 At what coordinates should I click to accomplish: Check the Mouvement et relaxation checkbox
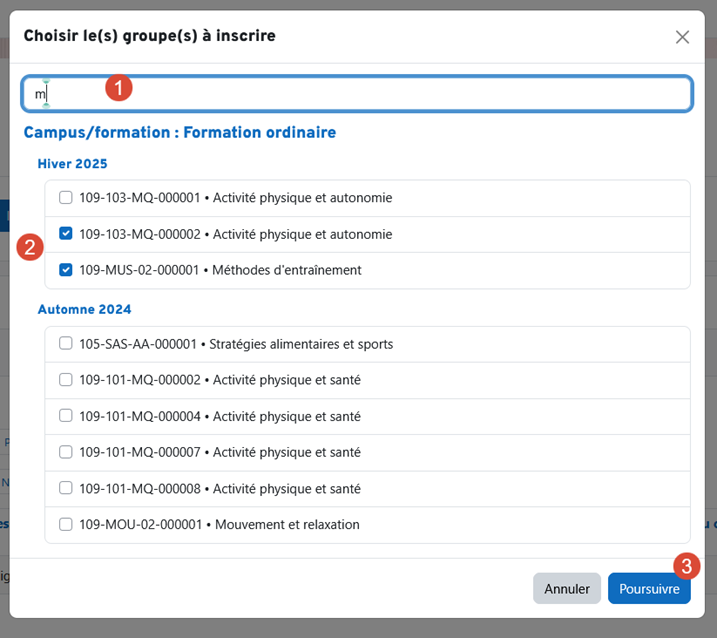(x=66, y=524)
